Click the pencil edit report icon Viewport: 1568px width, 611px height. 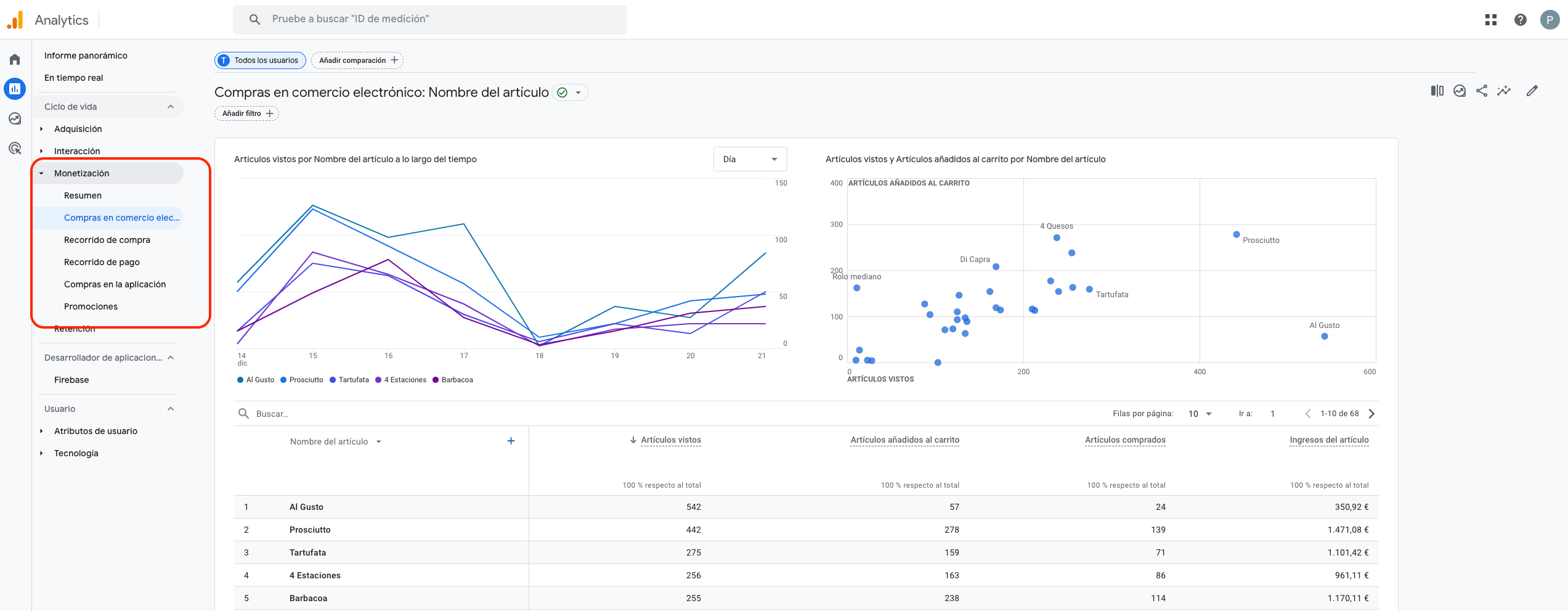tap(1532, 91)
